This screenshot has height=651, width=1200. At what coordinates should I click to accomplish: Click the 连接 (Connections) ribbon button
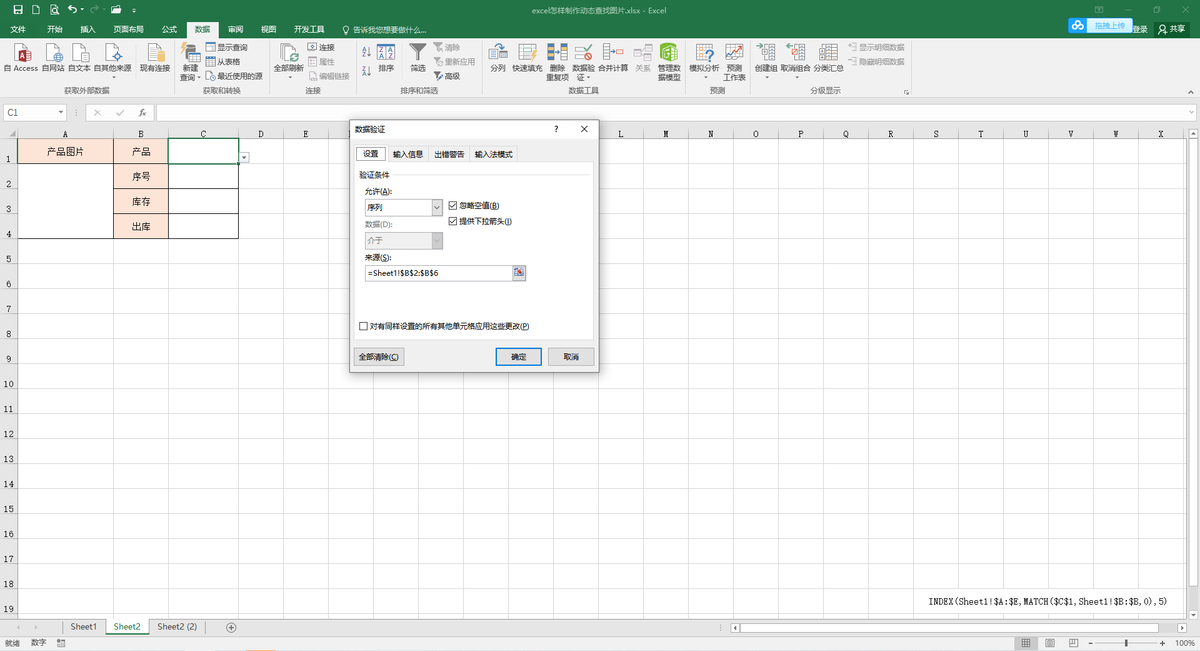point(321,47)
